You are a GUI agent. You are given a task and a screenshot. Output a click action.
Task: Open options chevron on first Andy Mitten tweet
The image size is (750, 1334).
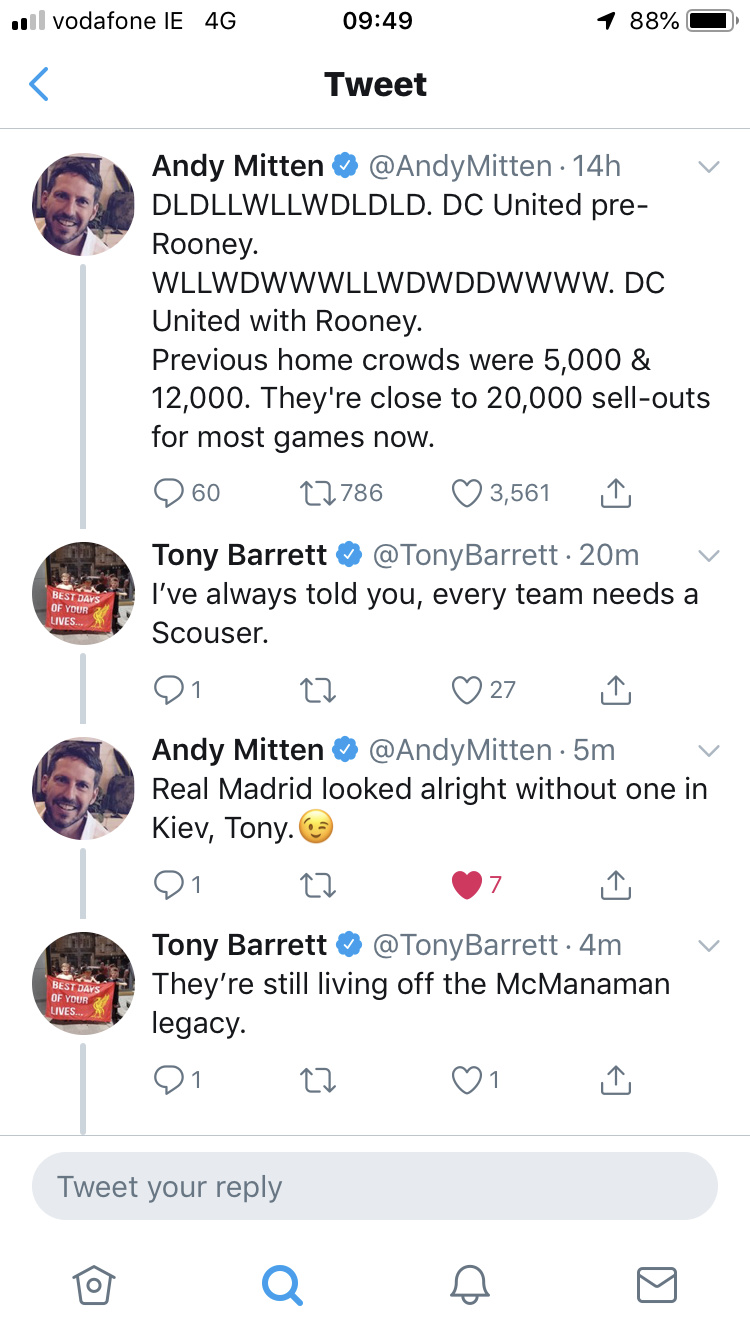[x=708, y=167]
